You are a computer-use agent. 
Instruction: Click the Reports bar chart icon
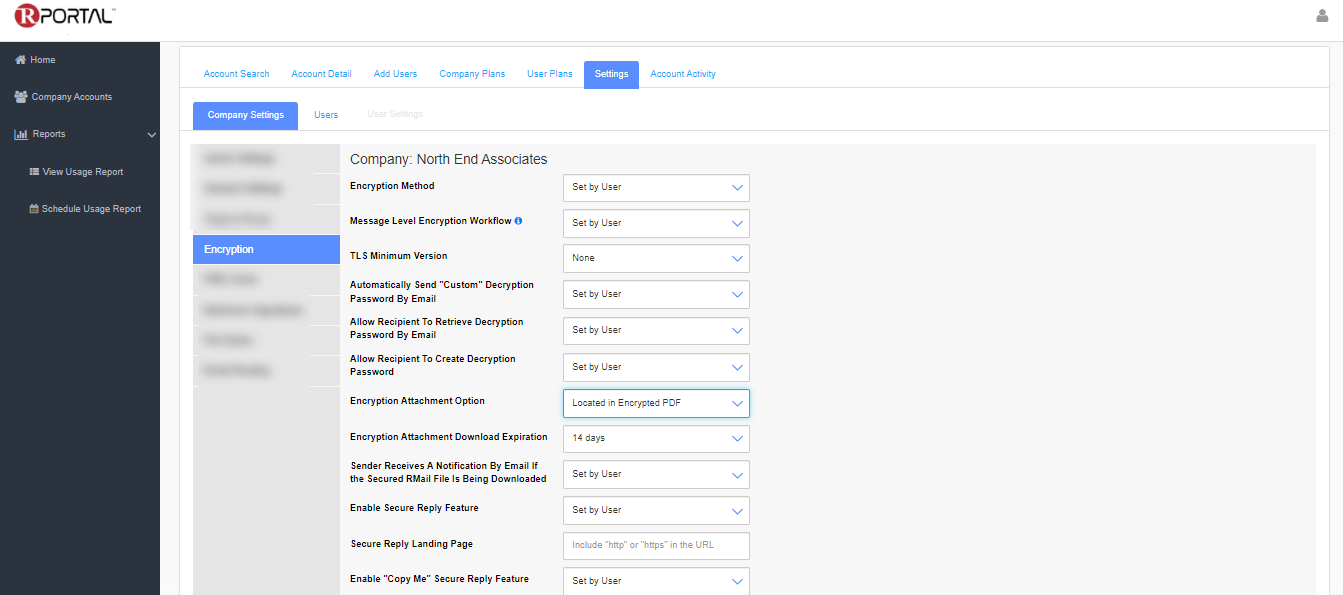click(21, 134)
